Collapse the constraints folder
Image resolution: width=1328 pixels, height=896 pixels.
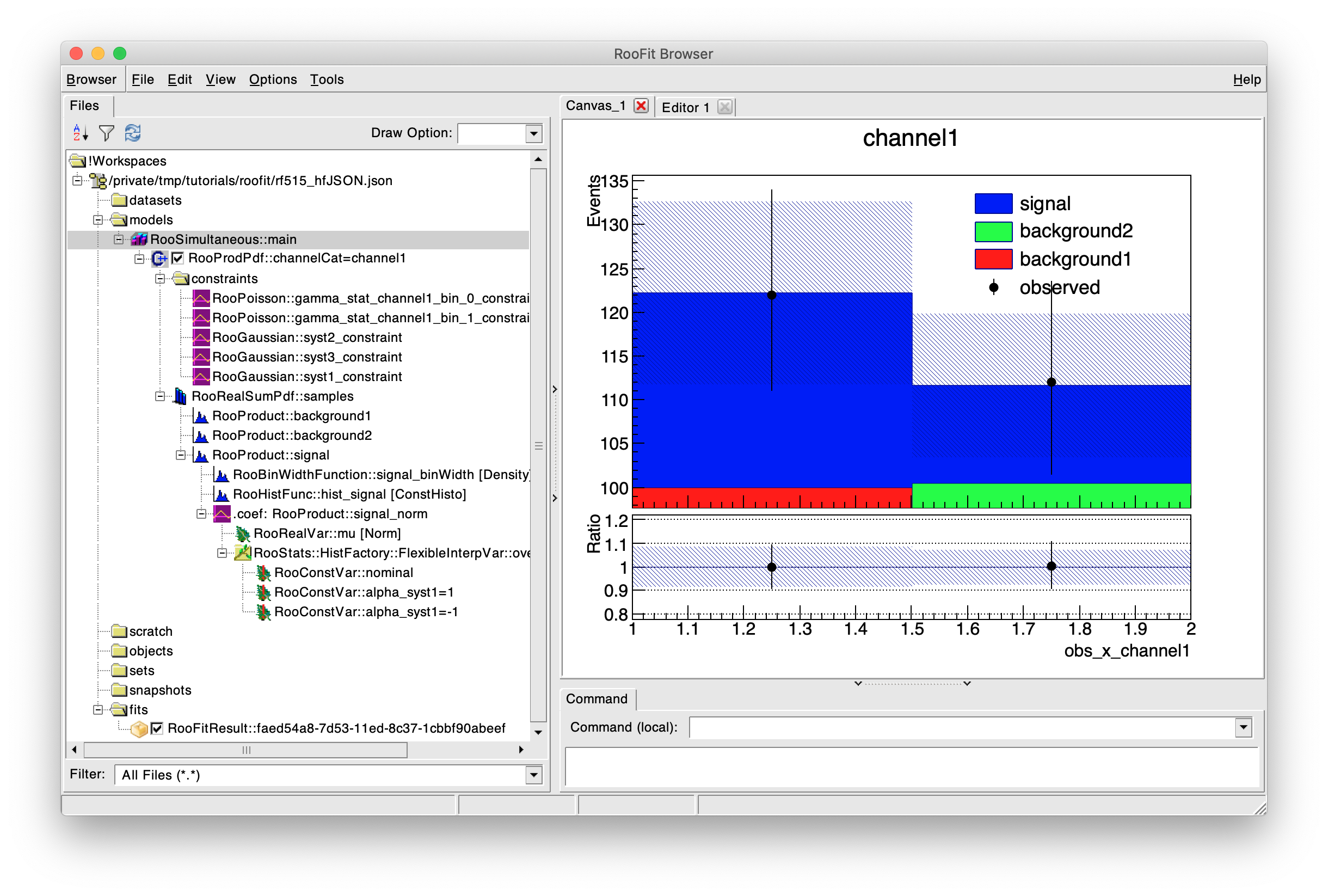point(160,278)
